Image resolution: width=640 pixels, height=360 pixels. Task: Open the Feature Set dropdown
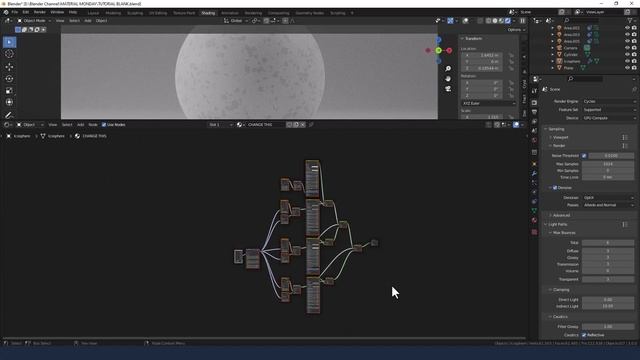pos(609,110)
